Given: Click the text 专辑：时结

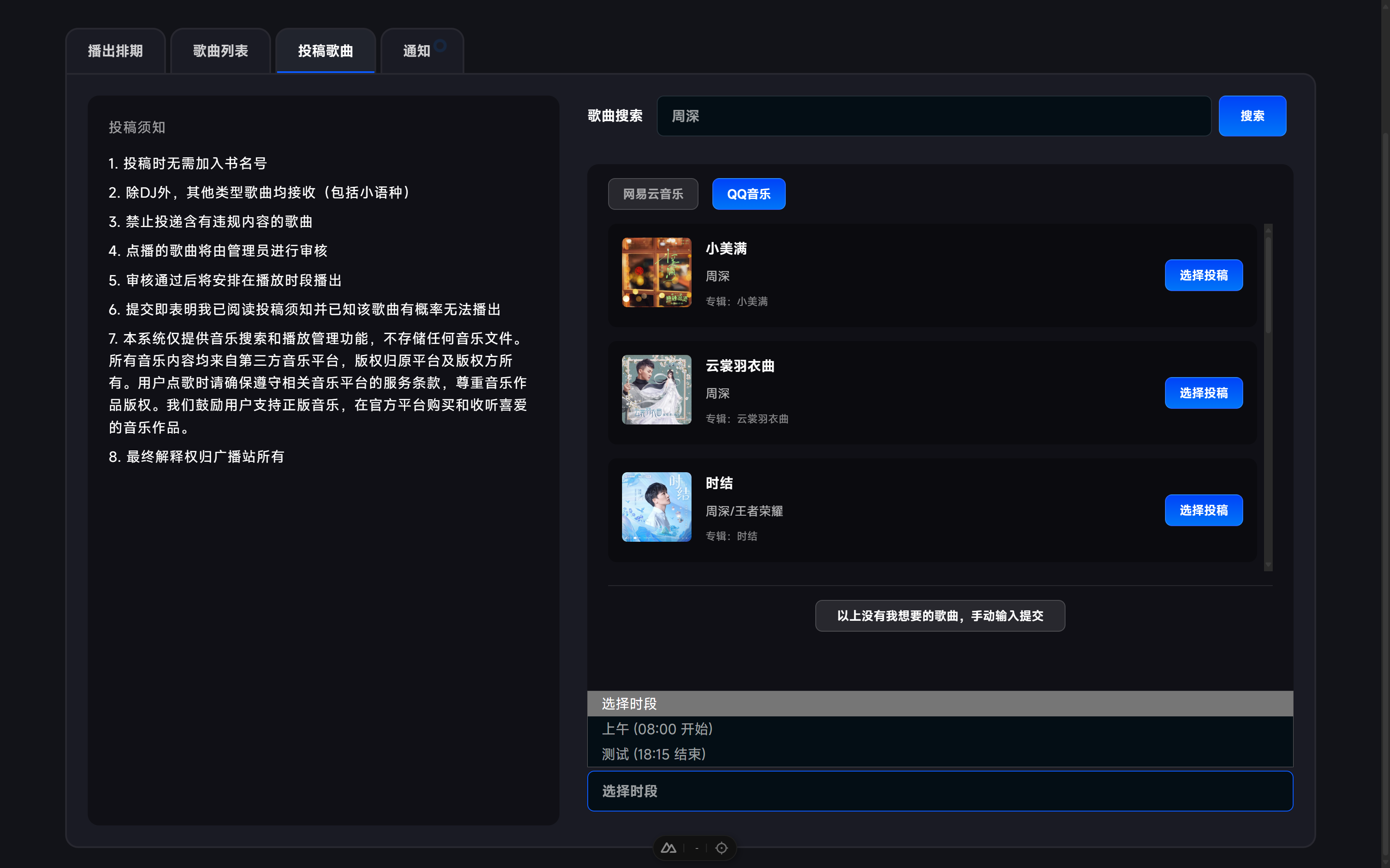Looking at the screenshot, I should (x=731, y=536).
